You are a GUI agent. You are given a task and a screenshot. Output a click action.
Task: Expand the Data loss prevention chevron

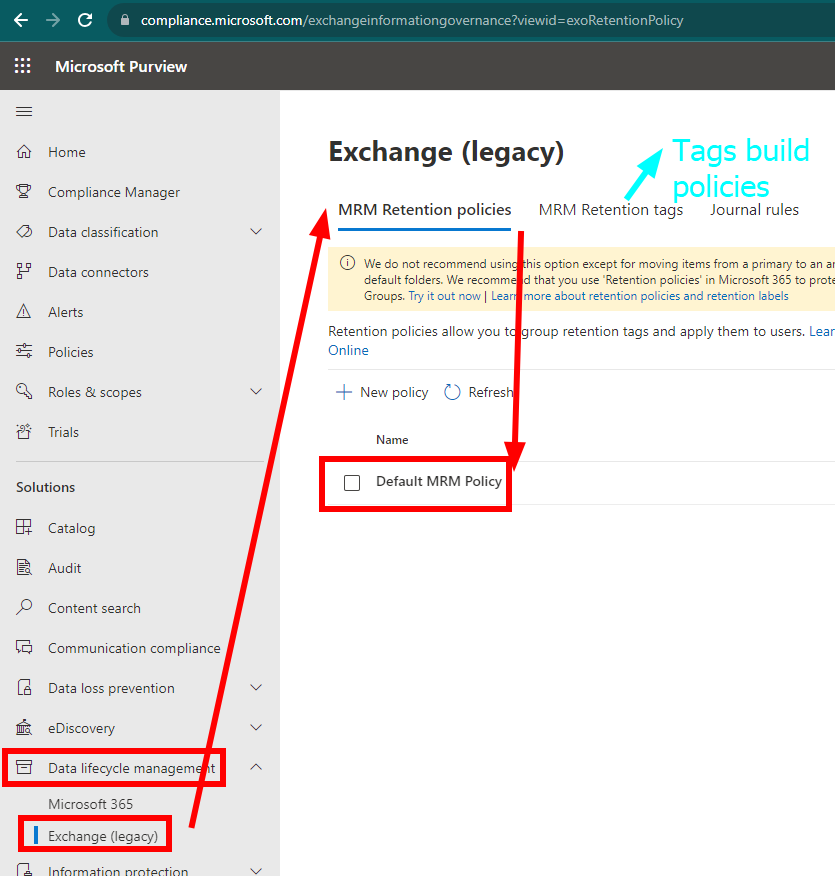(256, 688)
